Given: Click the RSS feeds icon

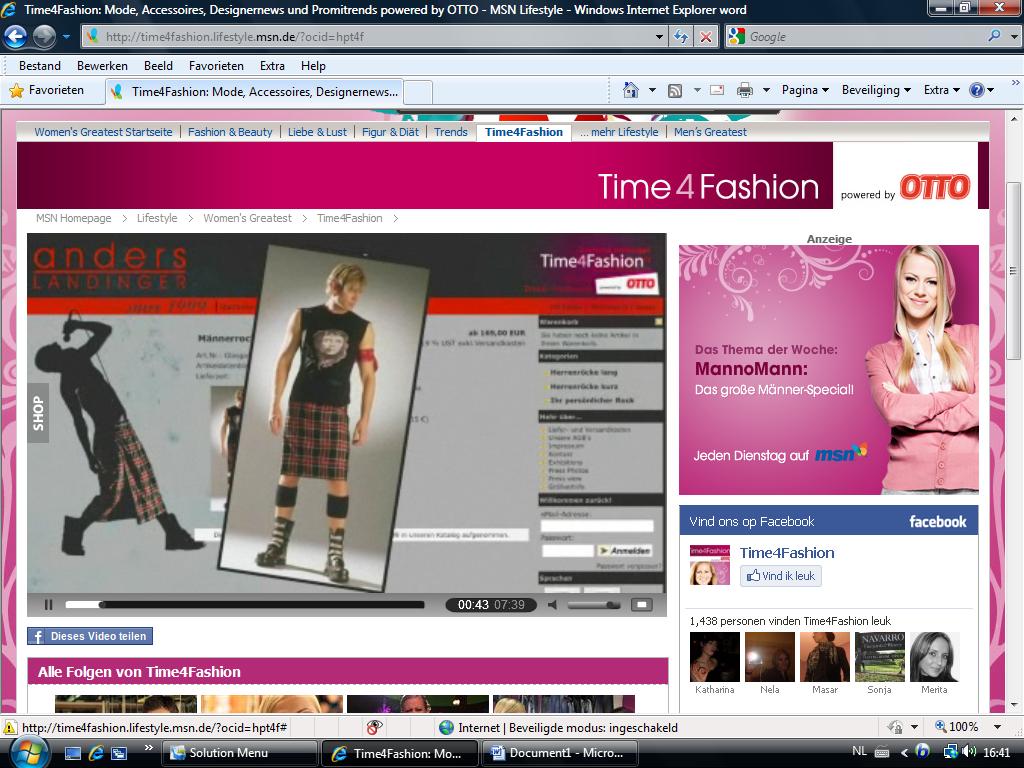Looking at the screenshot, I should click(x=675, y=90).
